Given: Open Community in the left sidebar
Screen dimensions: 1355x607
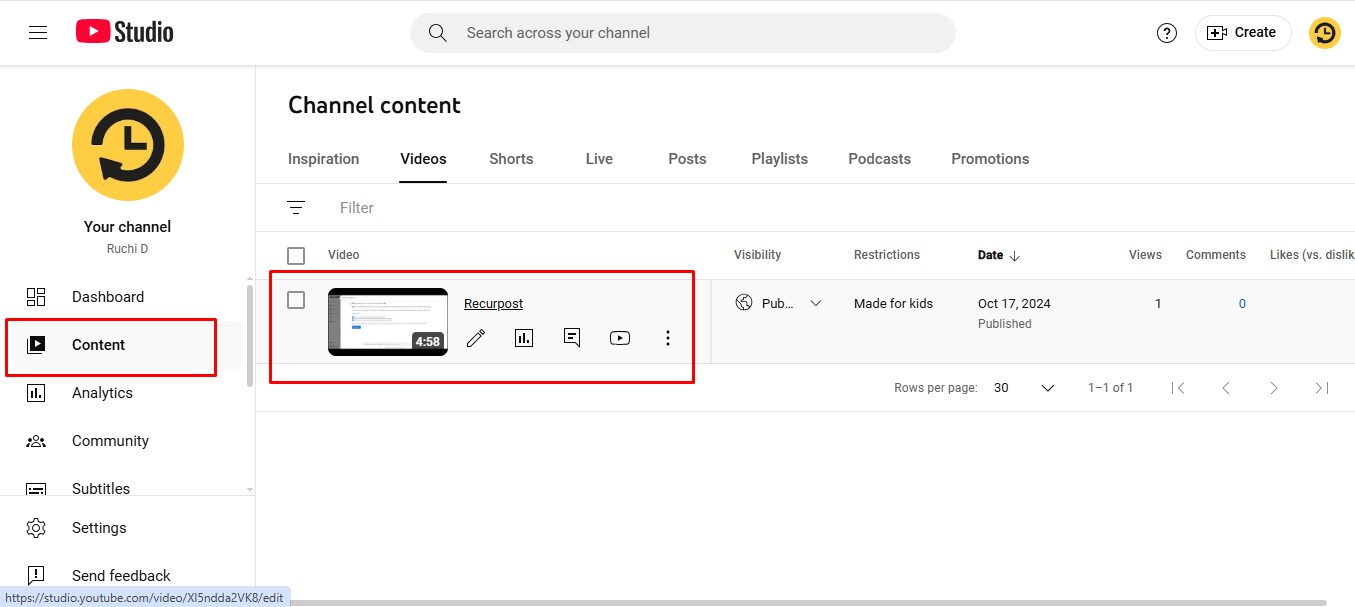Looking at the screenshot, I should tap(110, 440).
